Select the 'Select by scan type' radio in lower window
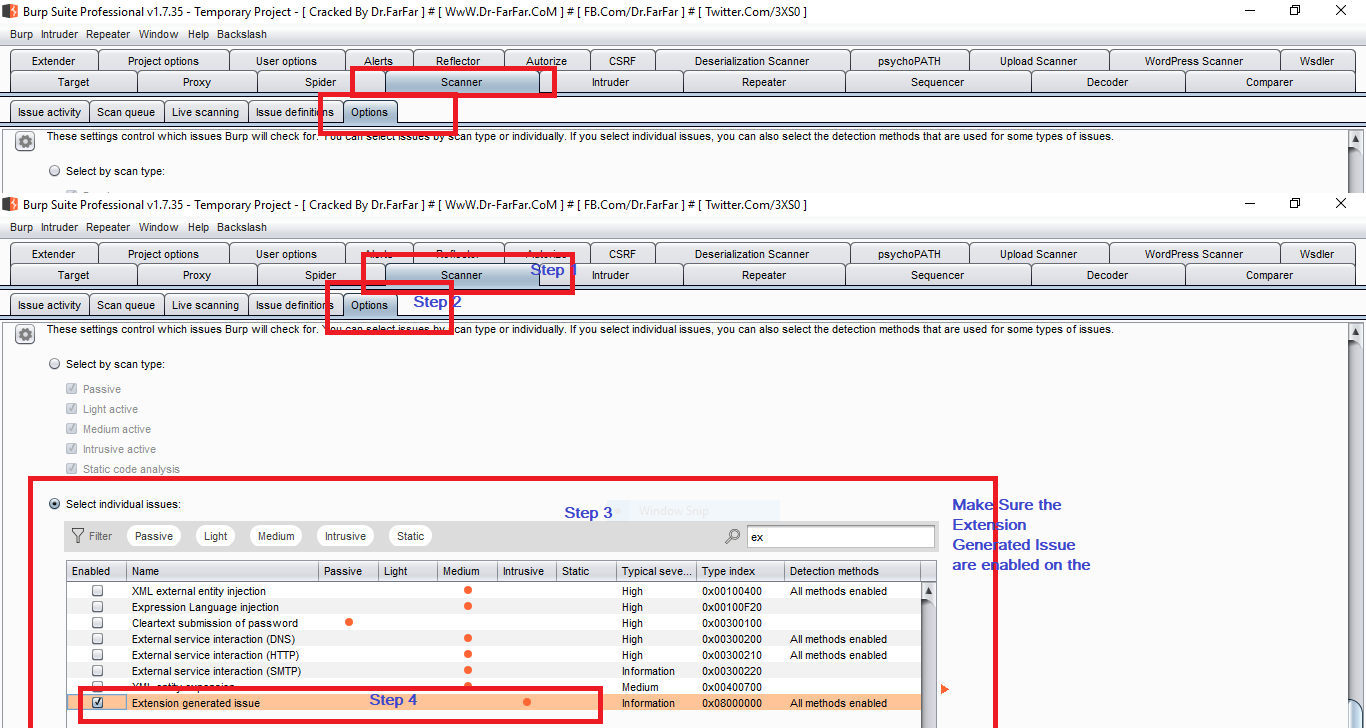 [x=55, y=364]
